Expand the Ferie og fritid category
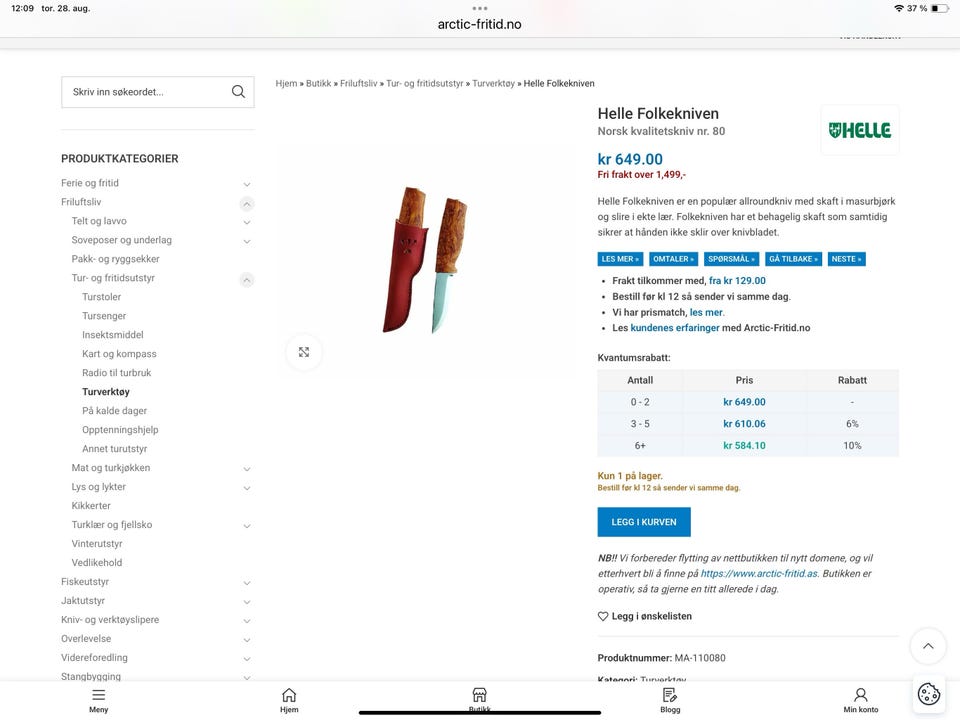 (247, 184)
